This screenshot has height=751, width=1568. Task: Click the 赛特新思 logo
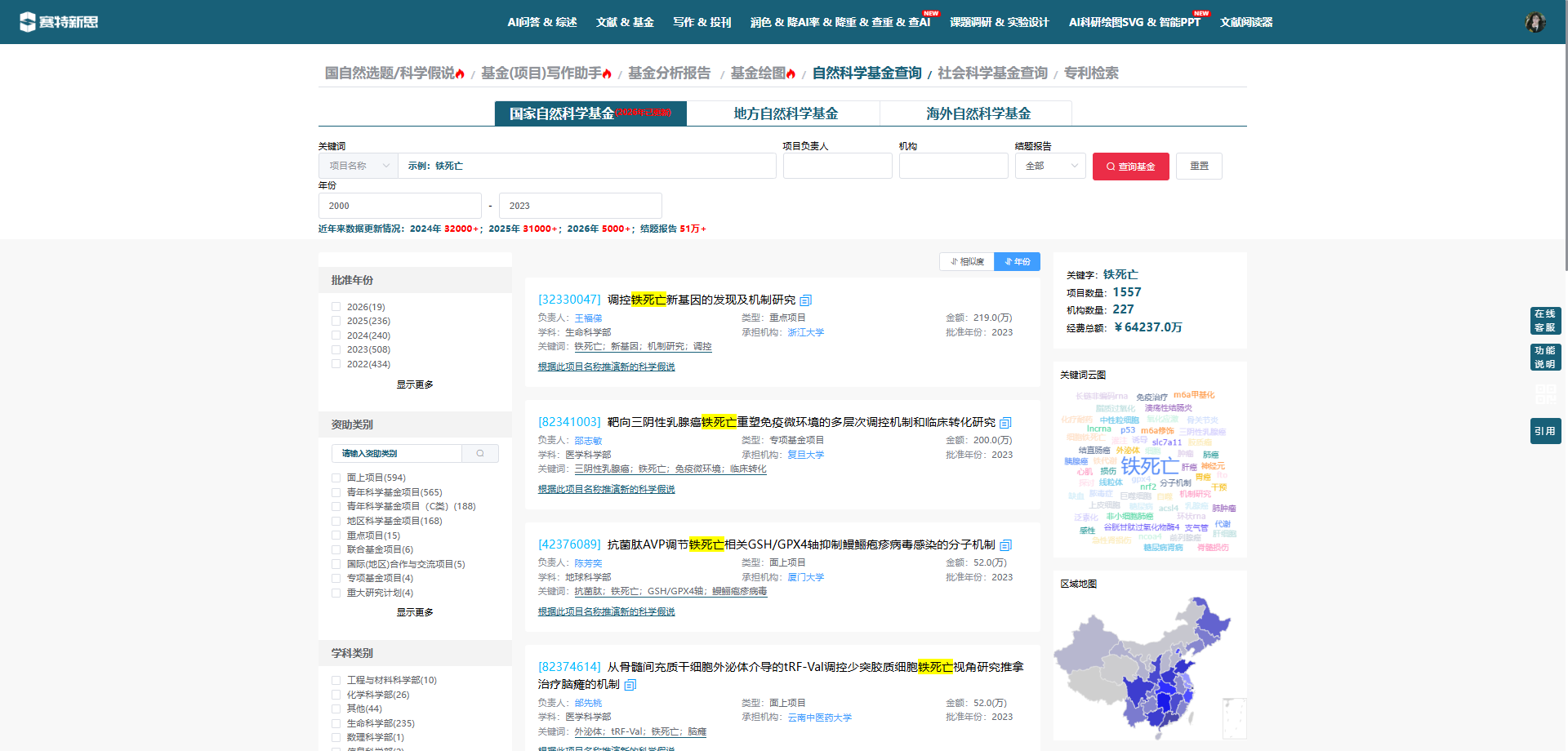59,22
